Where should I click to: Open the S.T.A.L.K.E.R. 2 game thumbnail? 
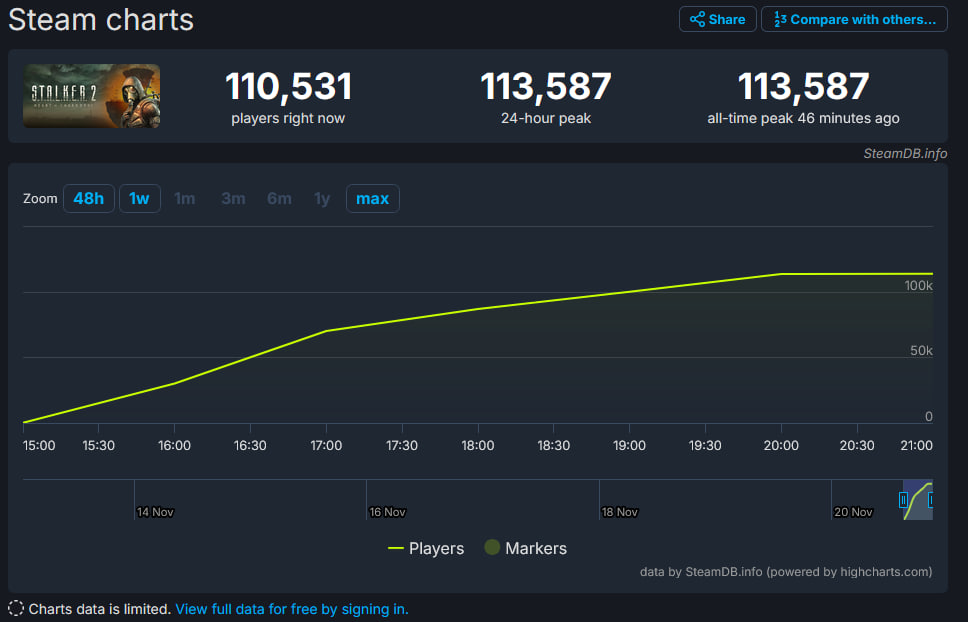[x=91, y=96]
